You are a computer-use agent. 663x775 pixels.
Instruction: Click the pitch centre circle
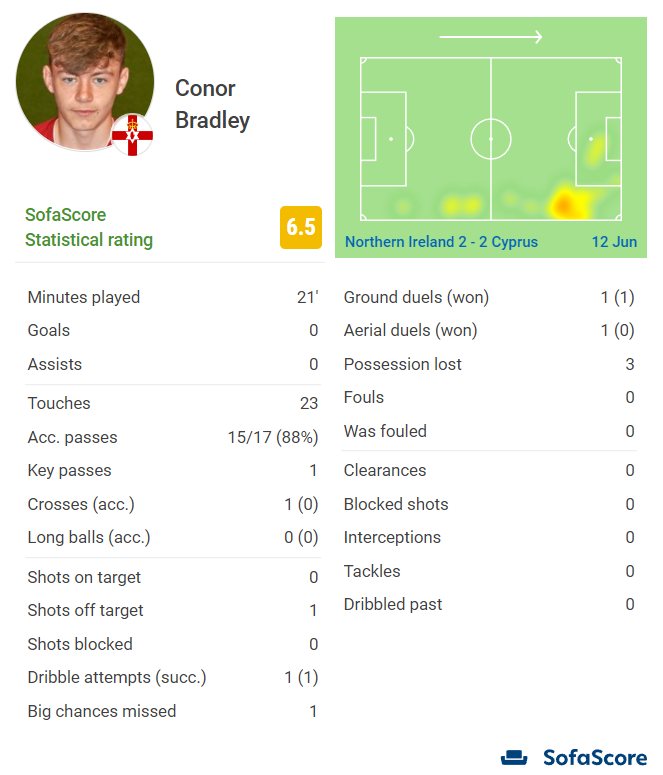[490, 139]
